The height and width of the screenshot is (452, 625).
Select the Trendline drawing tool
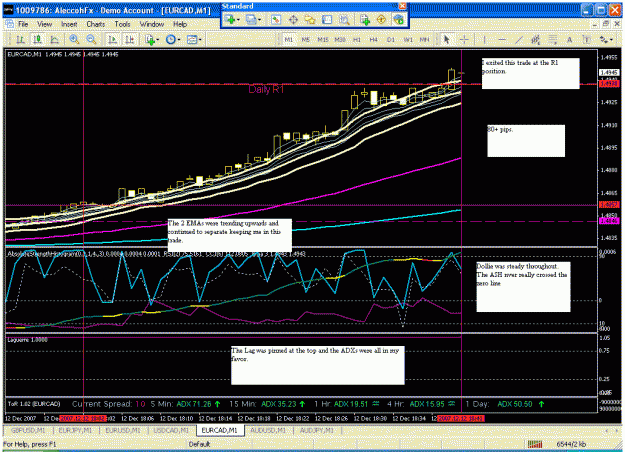pyautogui.click(x=519, y=39)
